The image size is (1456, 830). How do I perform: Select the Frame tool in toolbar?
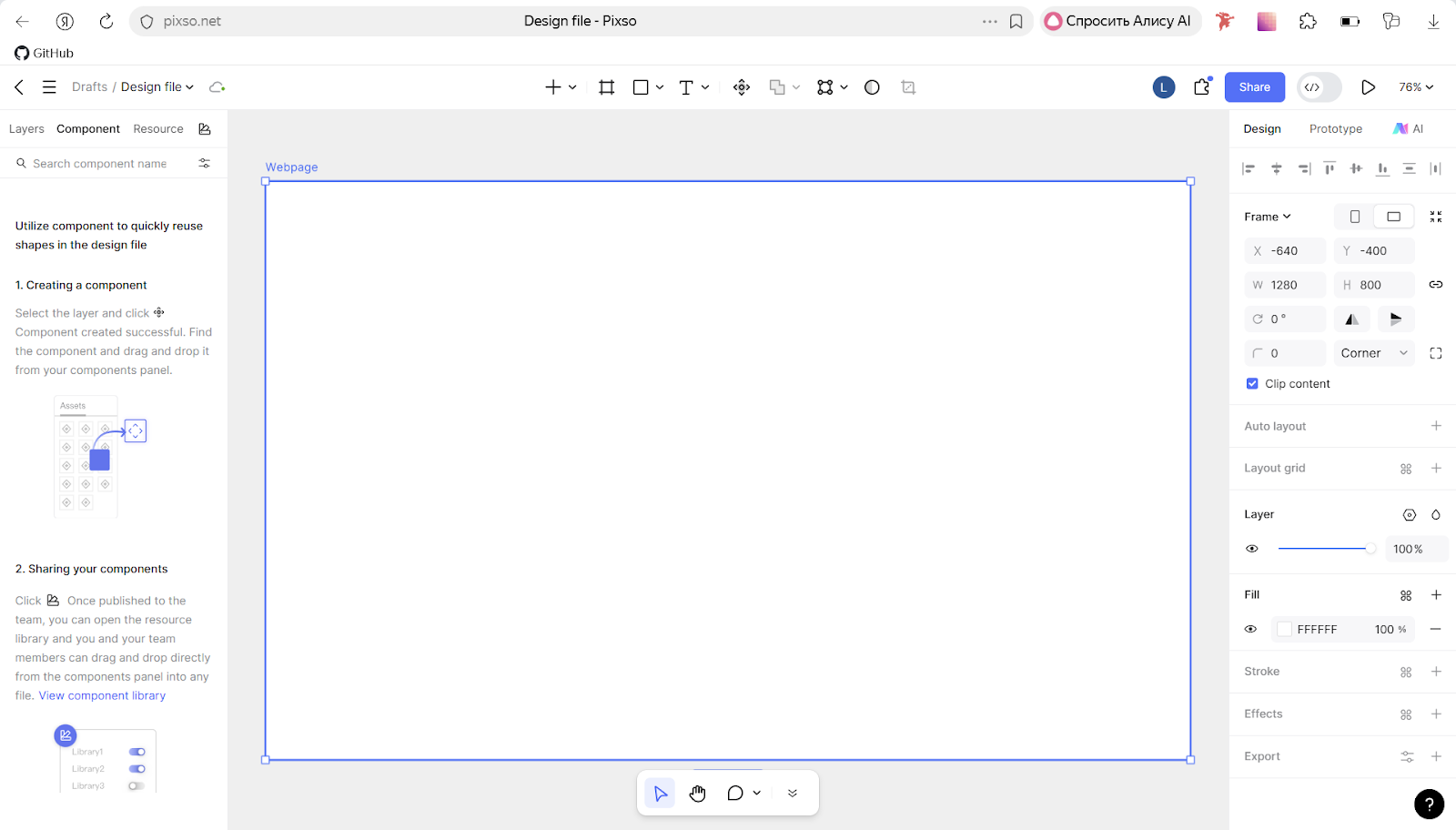(x=606, y=87)
